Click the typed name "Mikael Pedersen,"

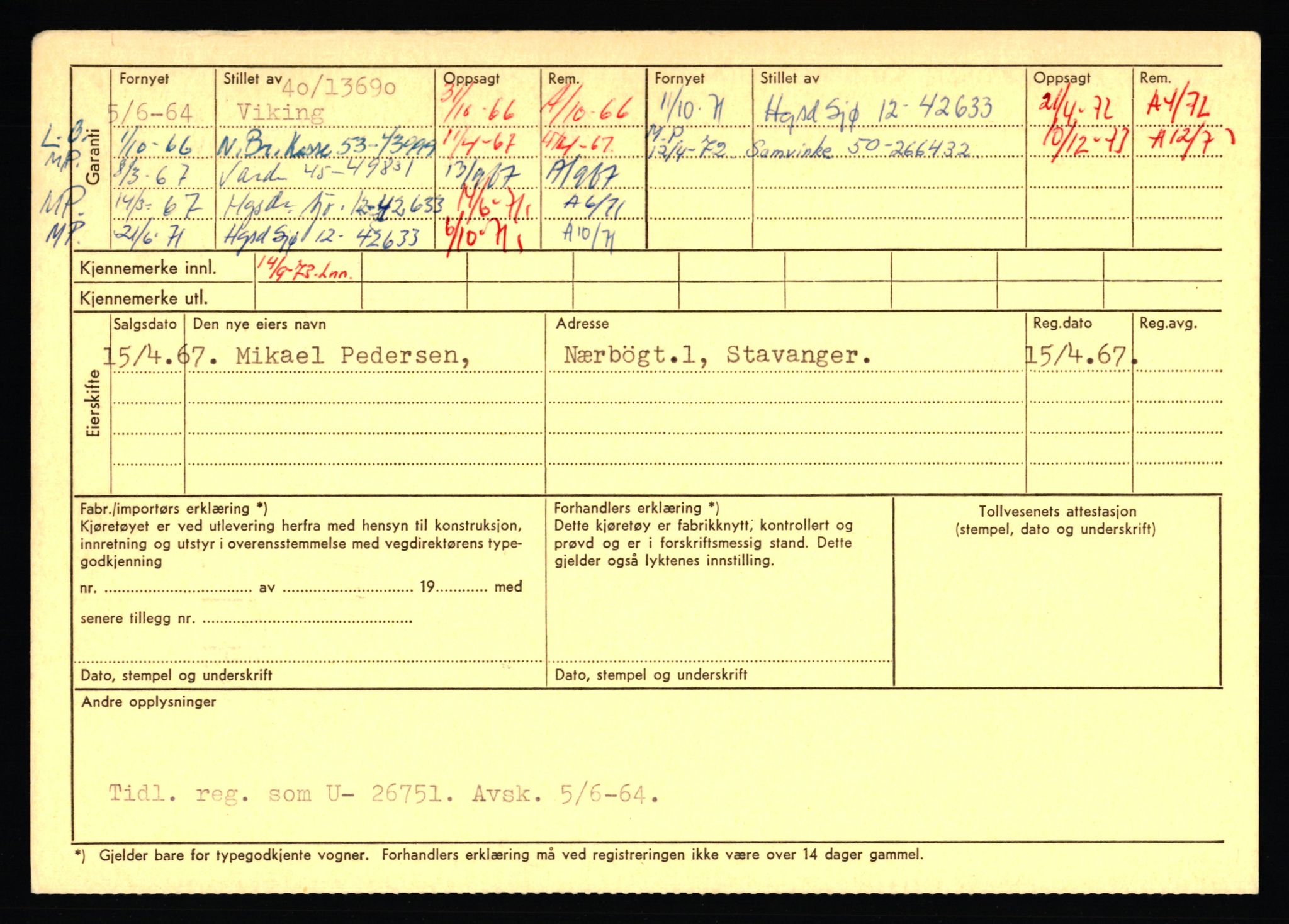352,356
